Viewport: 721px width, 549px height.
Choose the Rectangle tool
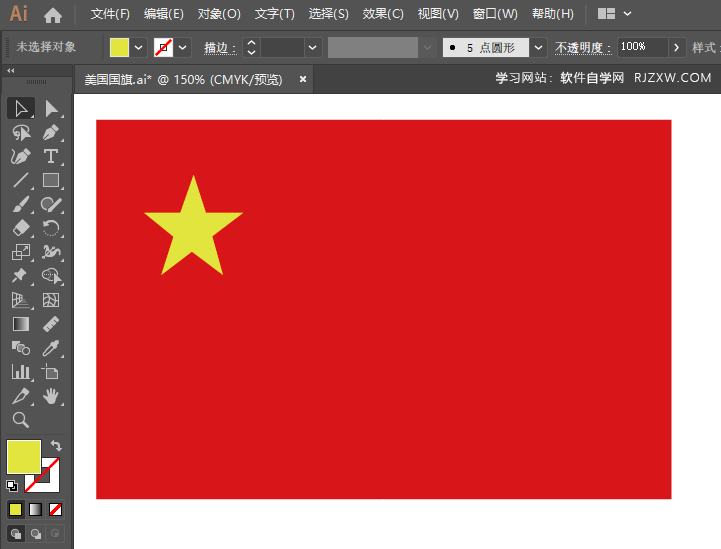(x=51, y=180)
